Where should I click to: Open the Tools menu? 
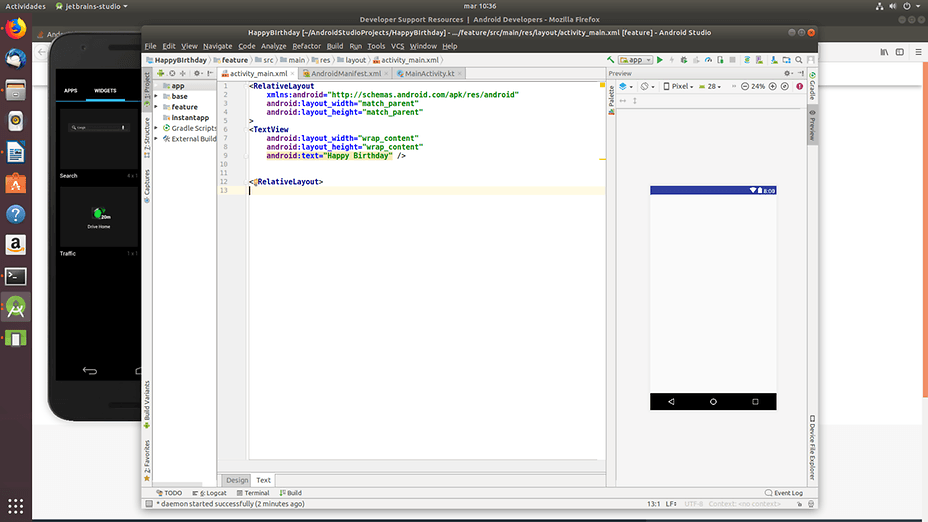[x=376, y=46]
